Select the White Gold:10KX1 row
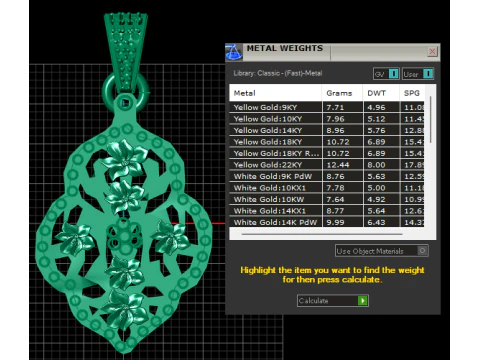The image size is (480, 360). tap(327, 188)
